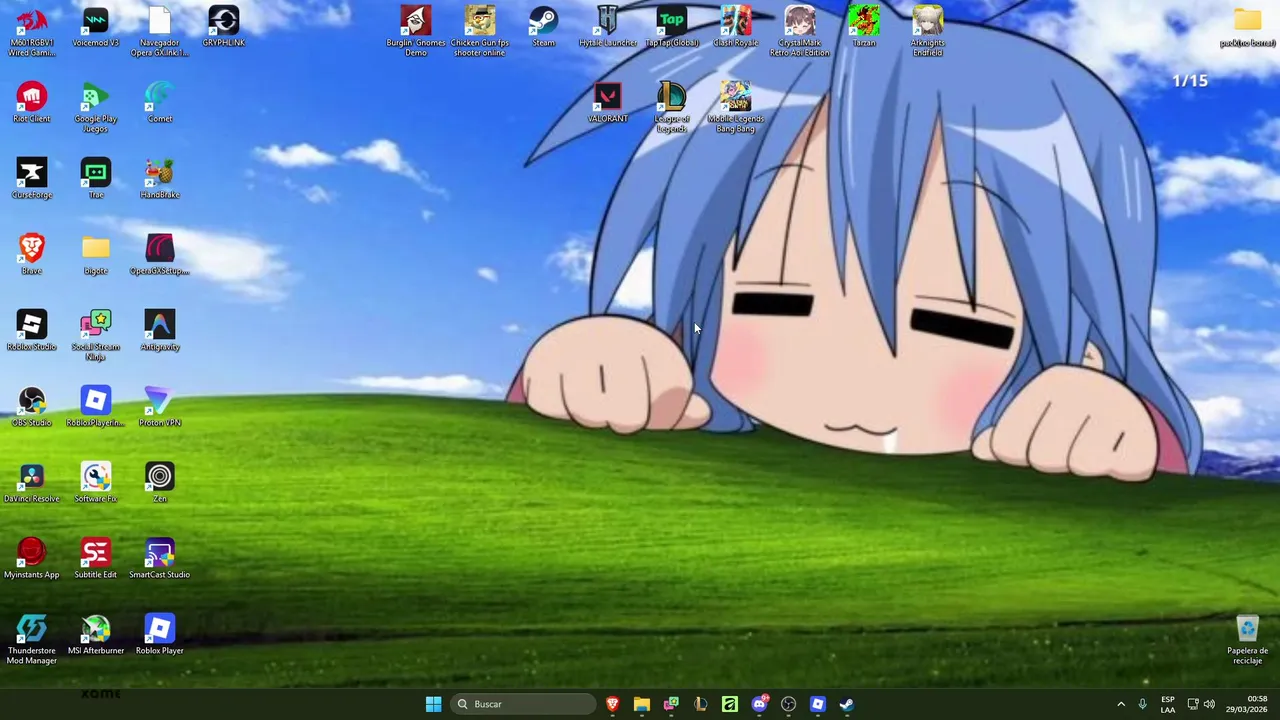Launch HandBrake from the desktop
Screen dimensions: 1280x720
(x=159, y=180)
